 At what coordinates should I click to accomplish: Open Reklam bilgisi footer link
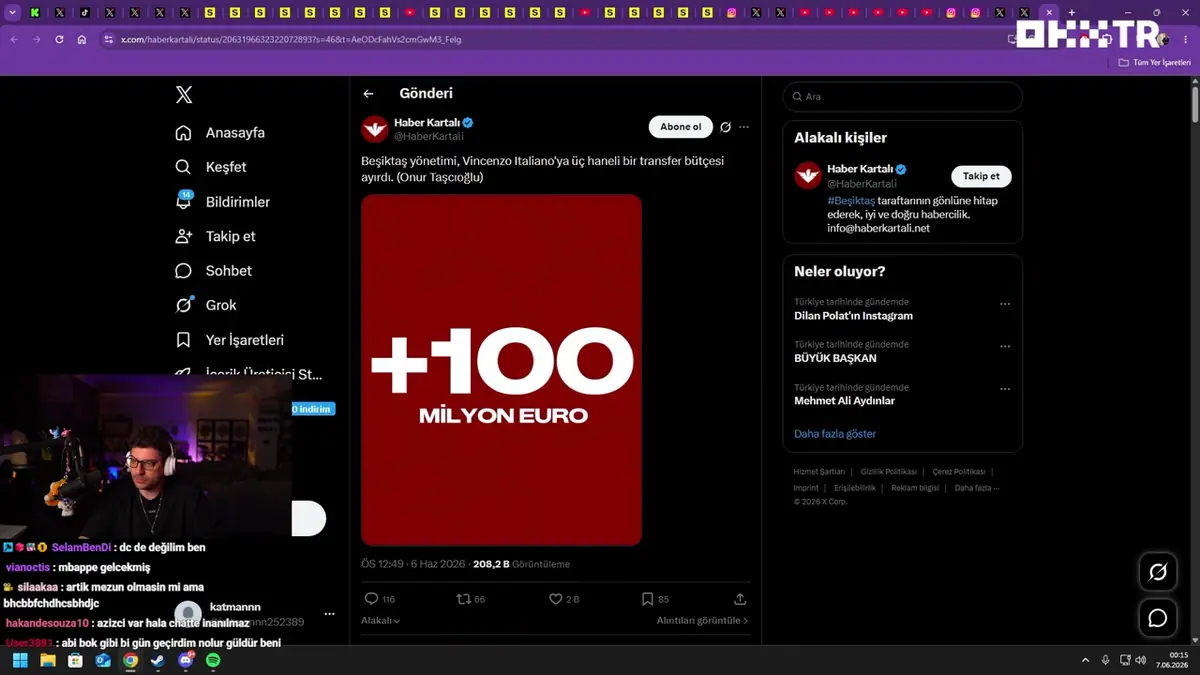915,488
